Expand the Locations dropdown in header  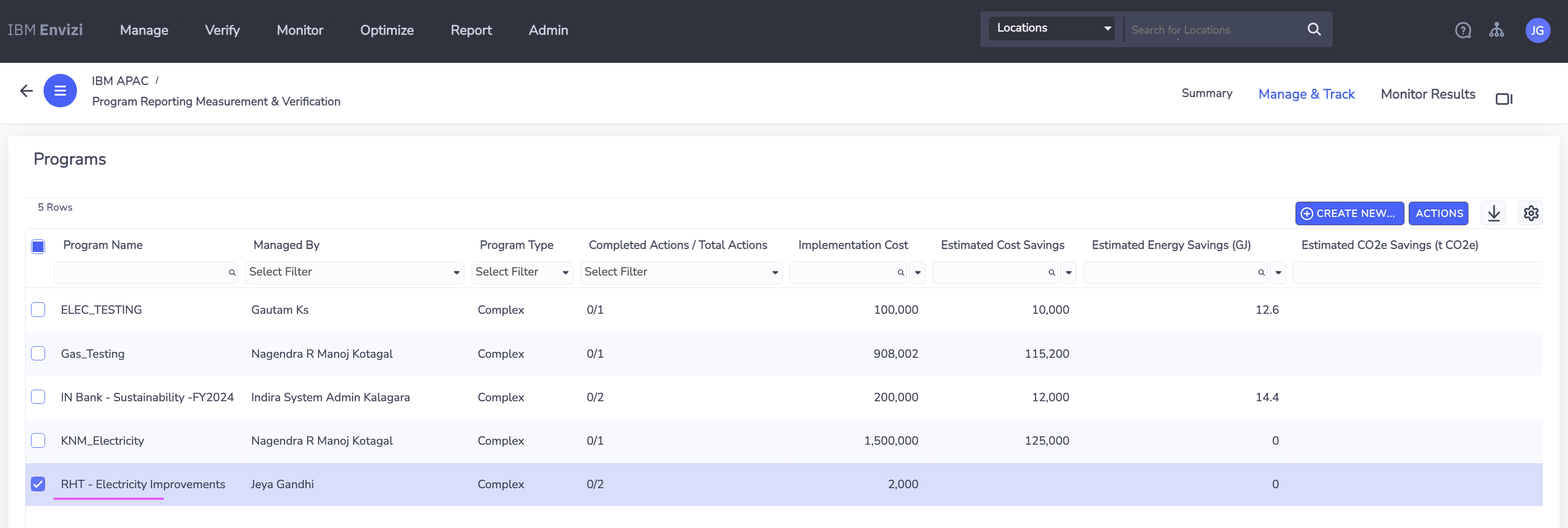[x=1051, y=29]
